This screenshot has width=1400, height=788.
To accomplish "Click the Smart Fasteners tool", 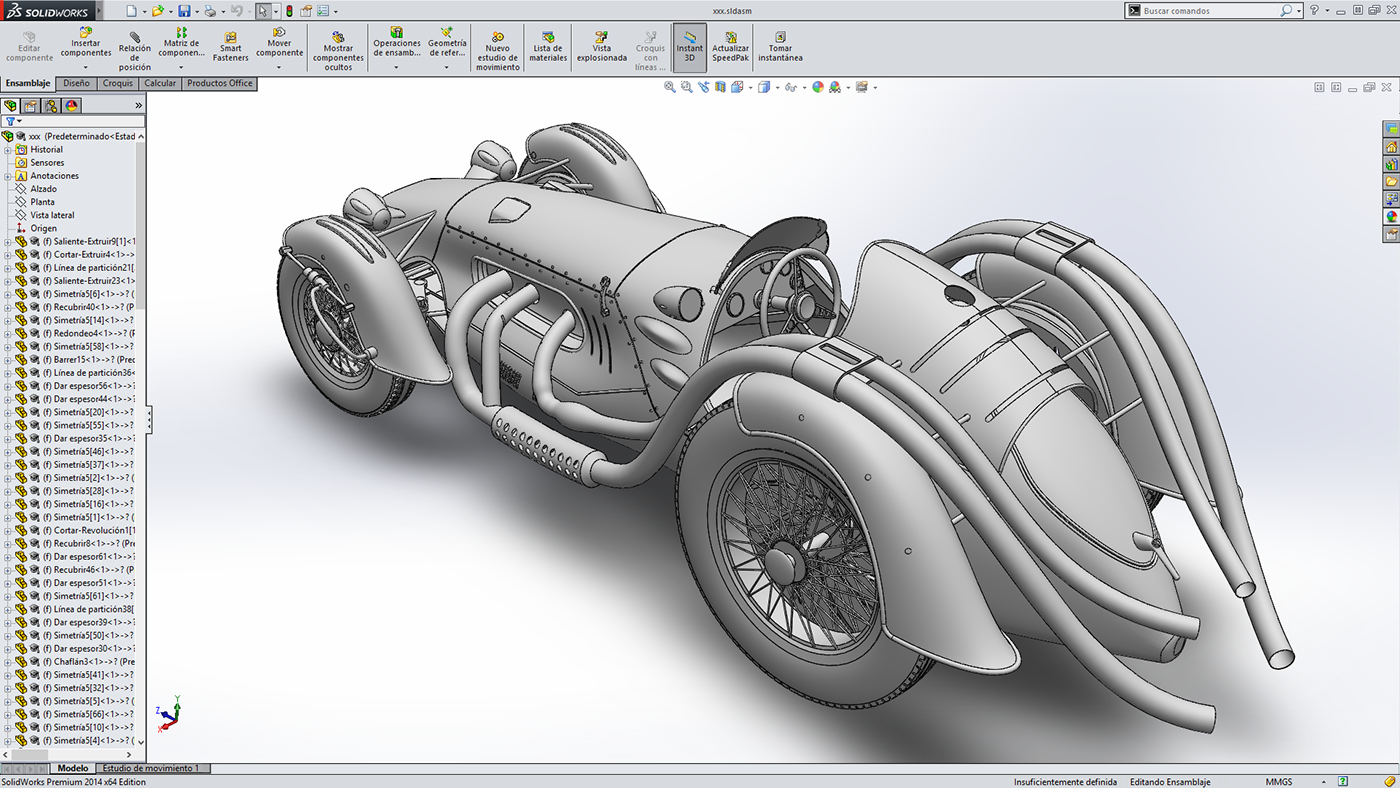I will click(x=230, y=46).
